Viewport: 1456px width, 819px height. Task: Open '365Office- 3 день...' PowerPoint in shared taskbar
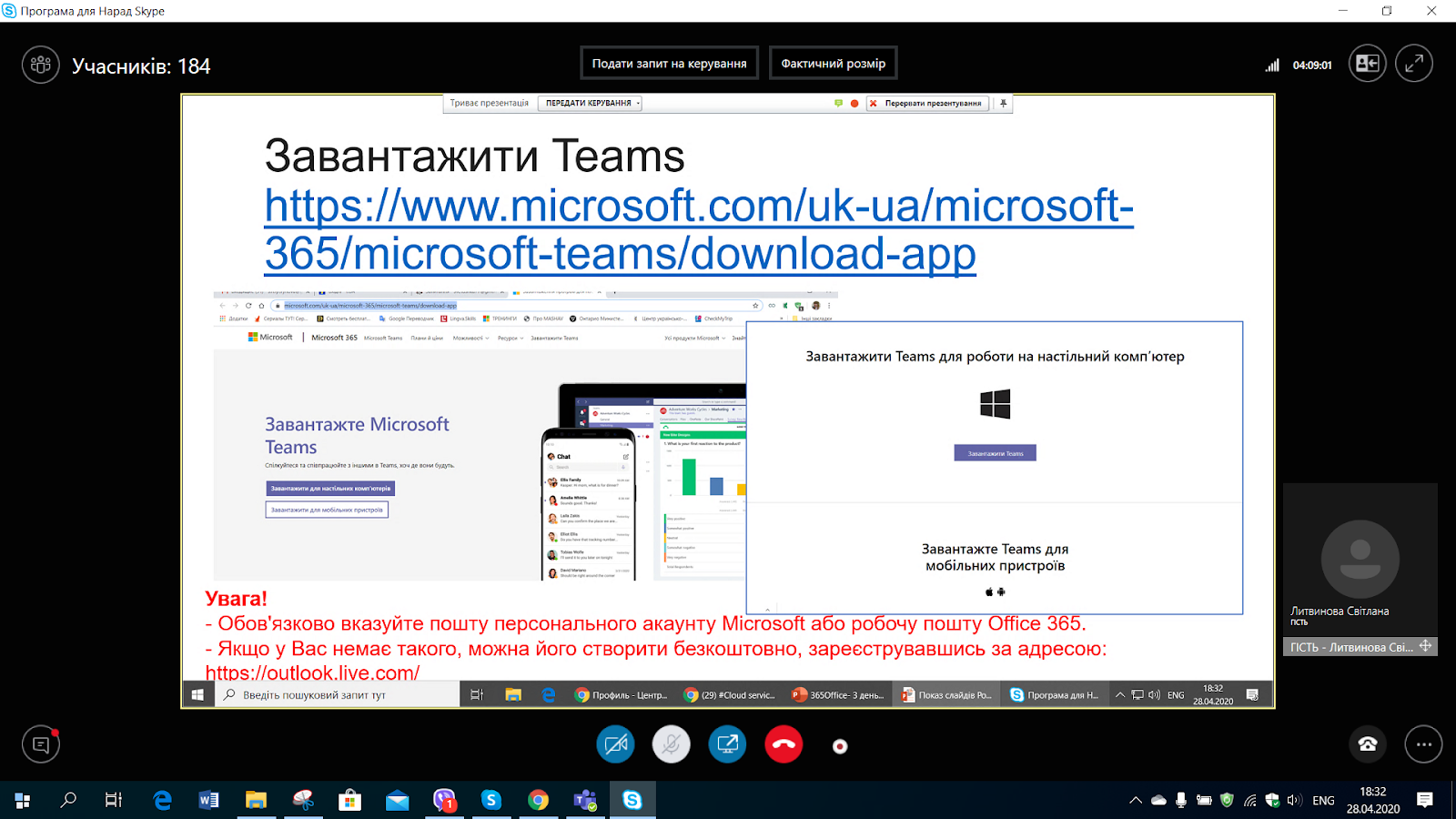click(838, 695)
